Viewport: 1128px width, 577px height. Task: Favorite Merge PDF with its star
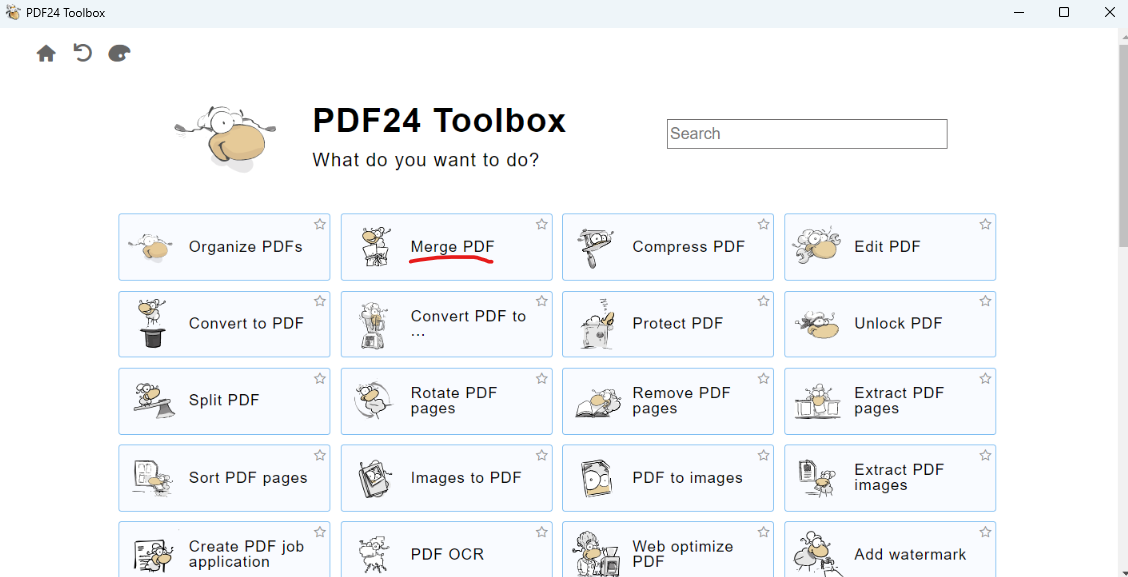(x=542, y=224)
